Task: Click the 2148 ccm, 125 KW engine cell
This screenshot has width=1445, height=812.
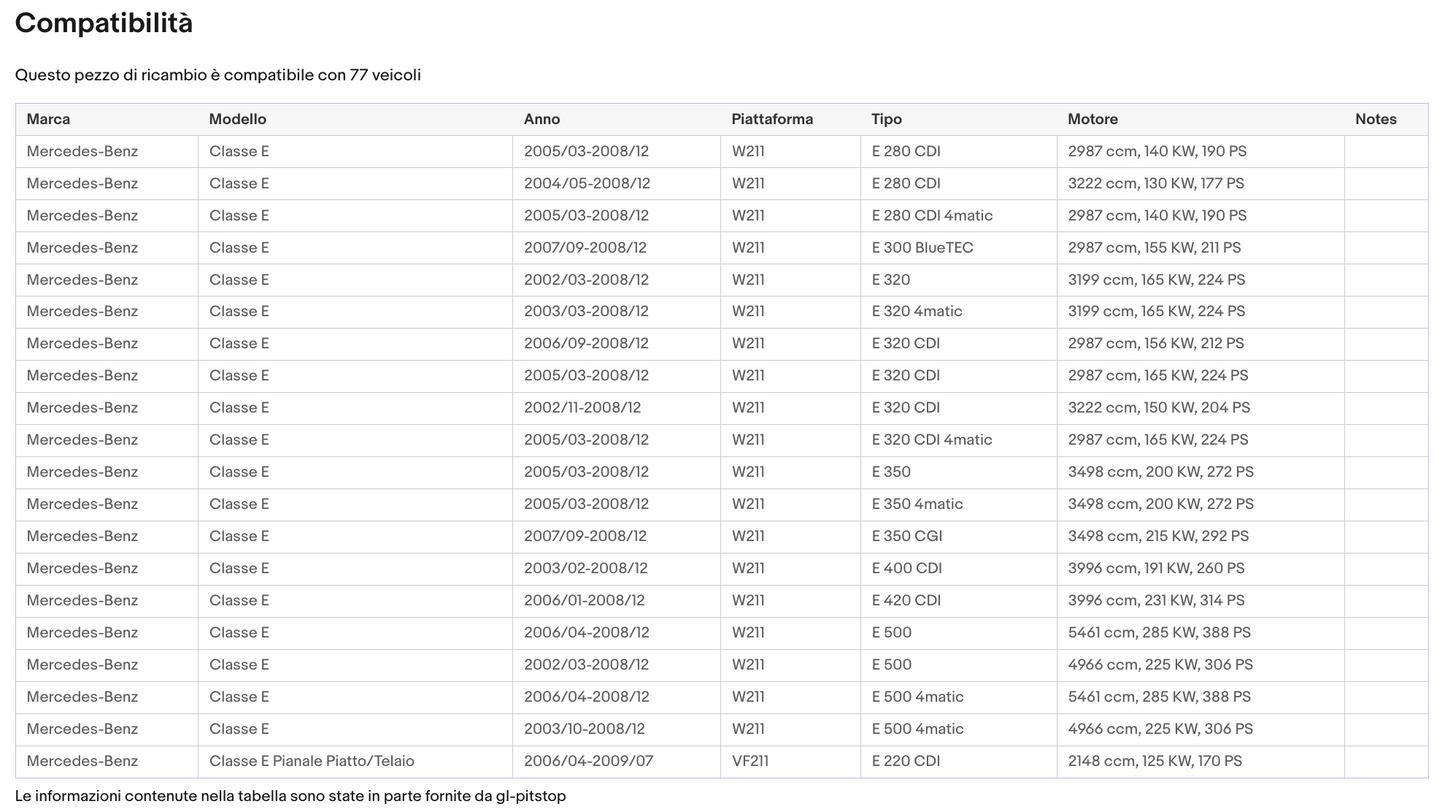Action: (1200, 762)
